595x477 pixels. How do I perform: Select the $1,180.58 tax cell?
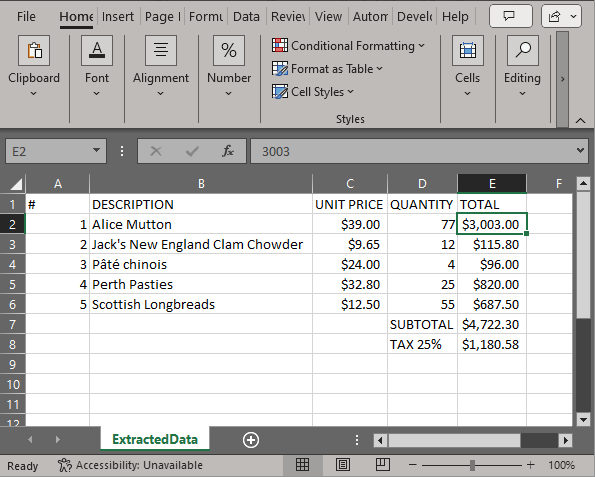492,345
